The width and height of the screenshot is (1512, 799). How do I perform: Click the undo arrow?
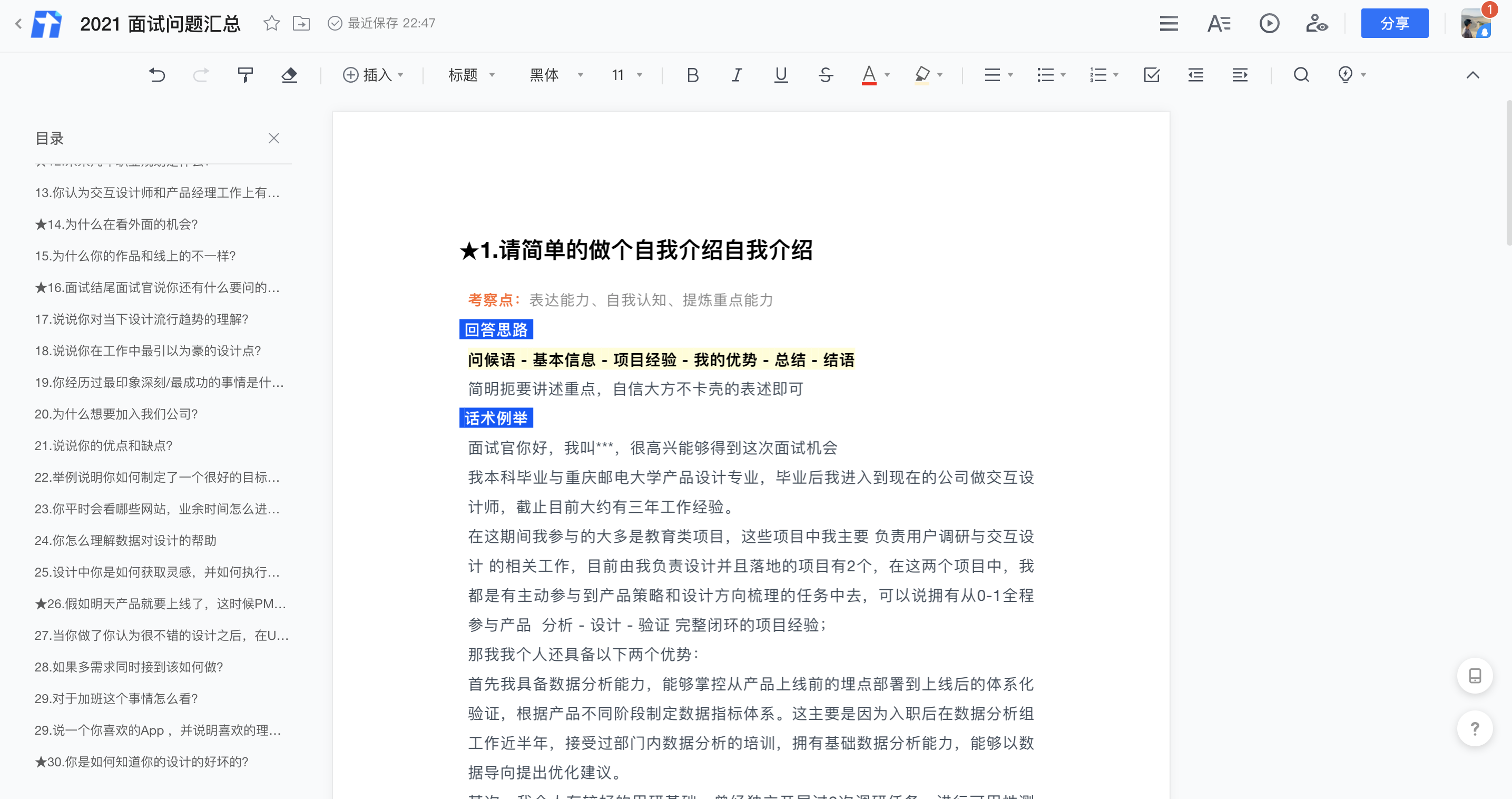pyautogui.click(x=156, y=74)
